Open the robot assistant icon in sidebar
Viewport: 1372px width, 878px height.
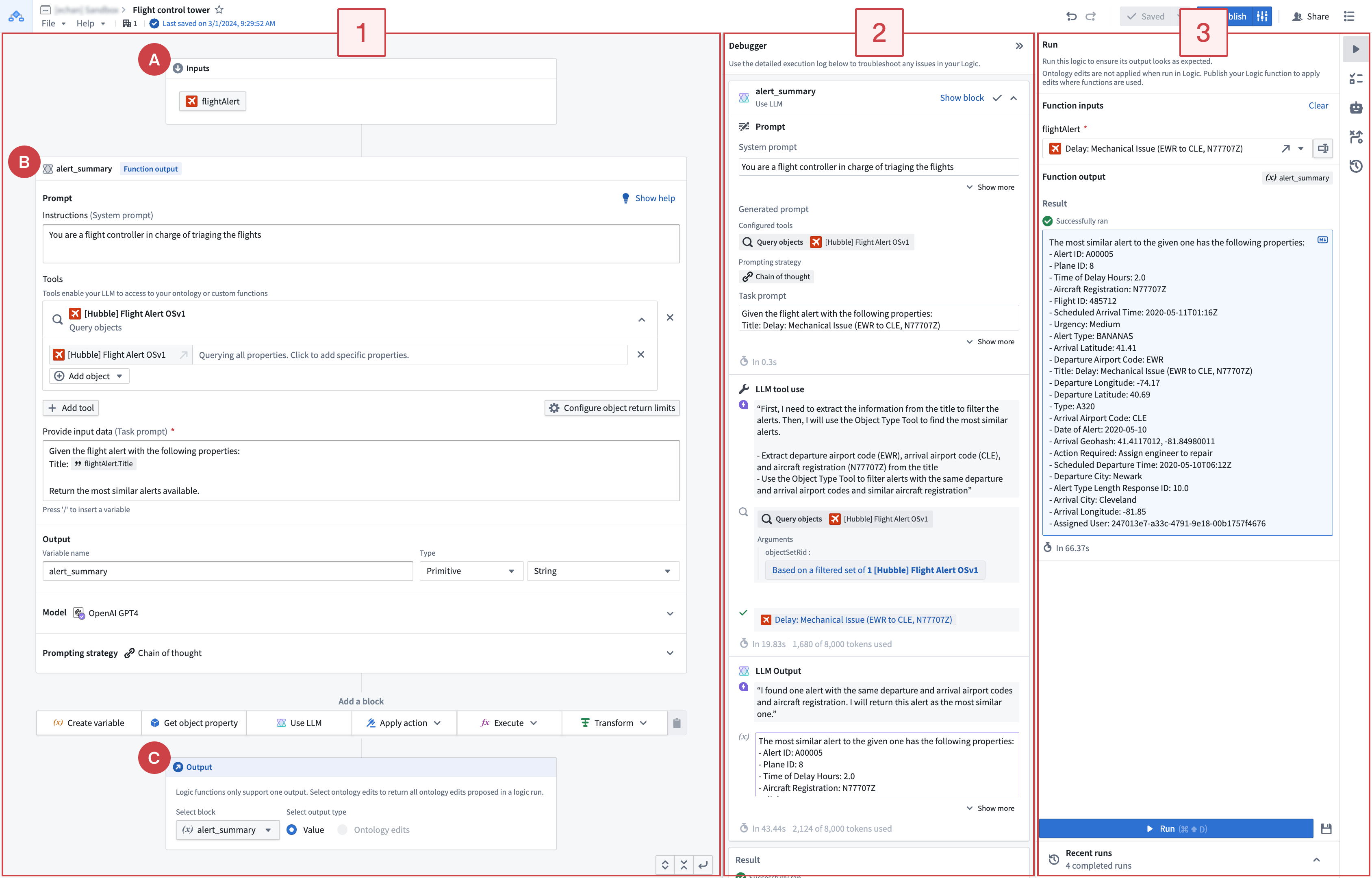pyautogui.click(x=1356, y=107)
